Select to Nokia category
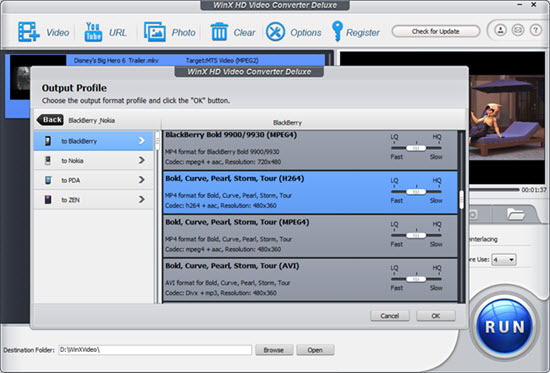Screen dimensions: 550x373 [x=94, y=161]
